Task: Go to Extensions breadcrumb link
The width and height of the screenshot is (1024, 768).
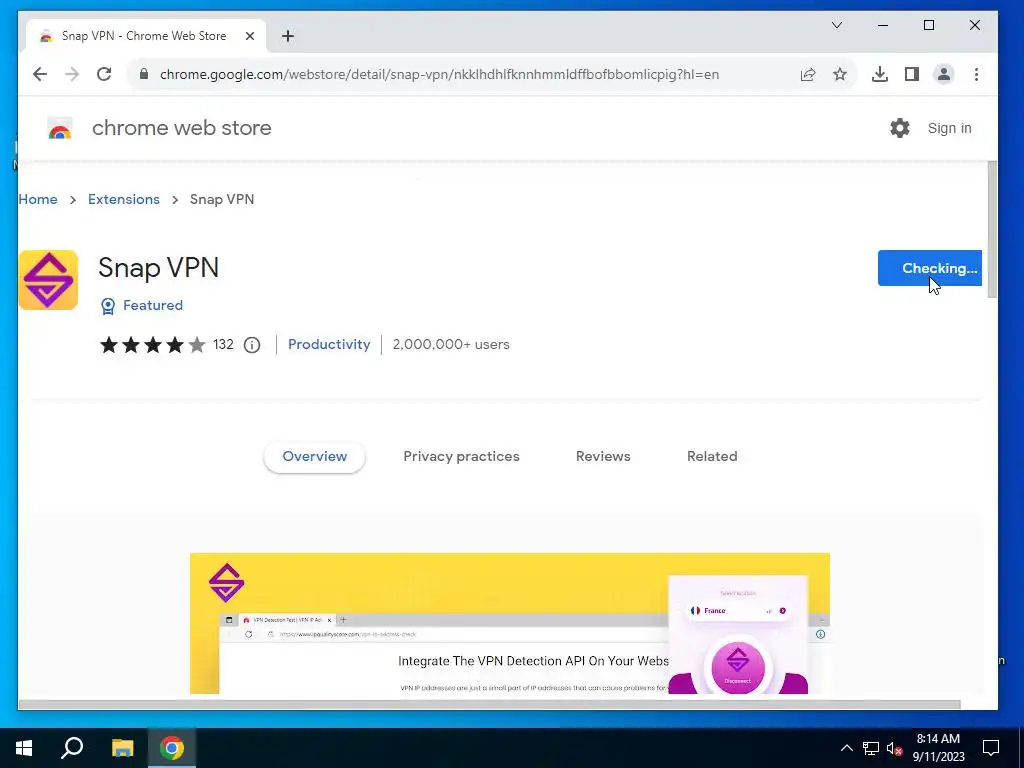Action: [x=123, y=200]
